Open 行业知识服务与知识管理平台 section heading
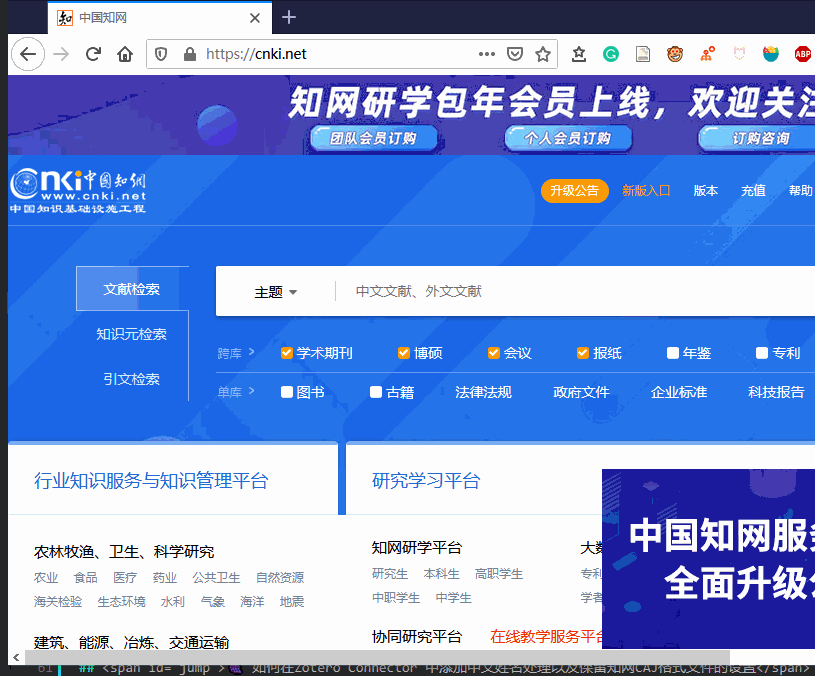Image resolution: width=815 pixels, height=676 pixels. point(151,481)
